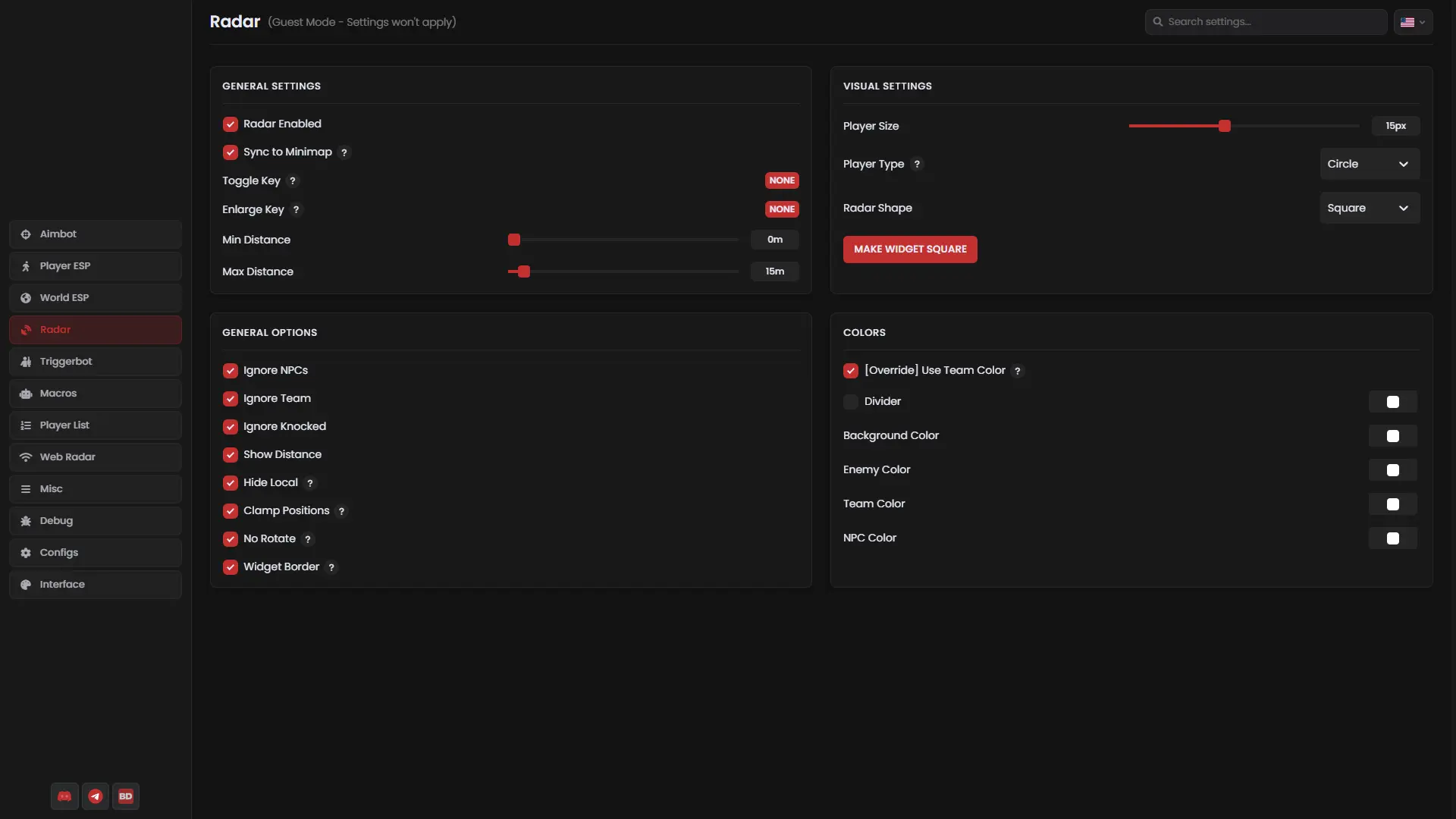Click the World ESP globe icon

pyautogui.click(x=26, y=298)
